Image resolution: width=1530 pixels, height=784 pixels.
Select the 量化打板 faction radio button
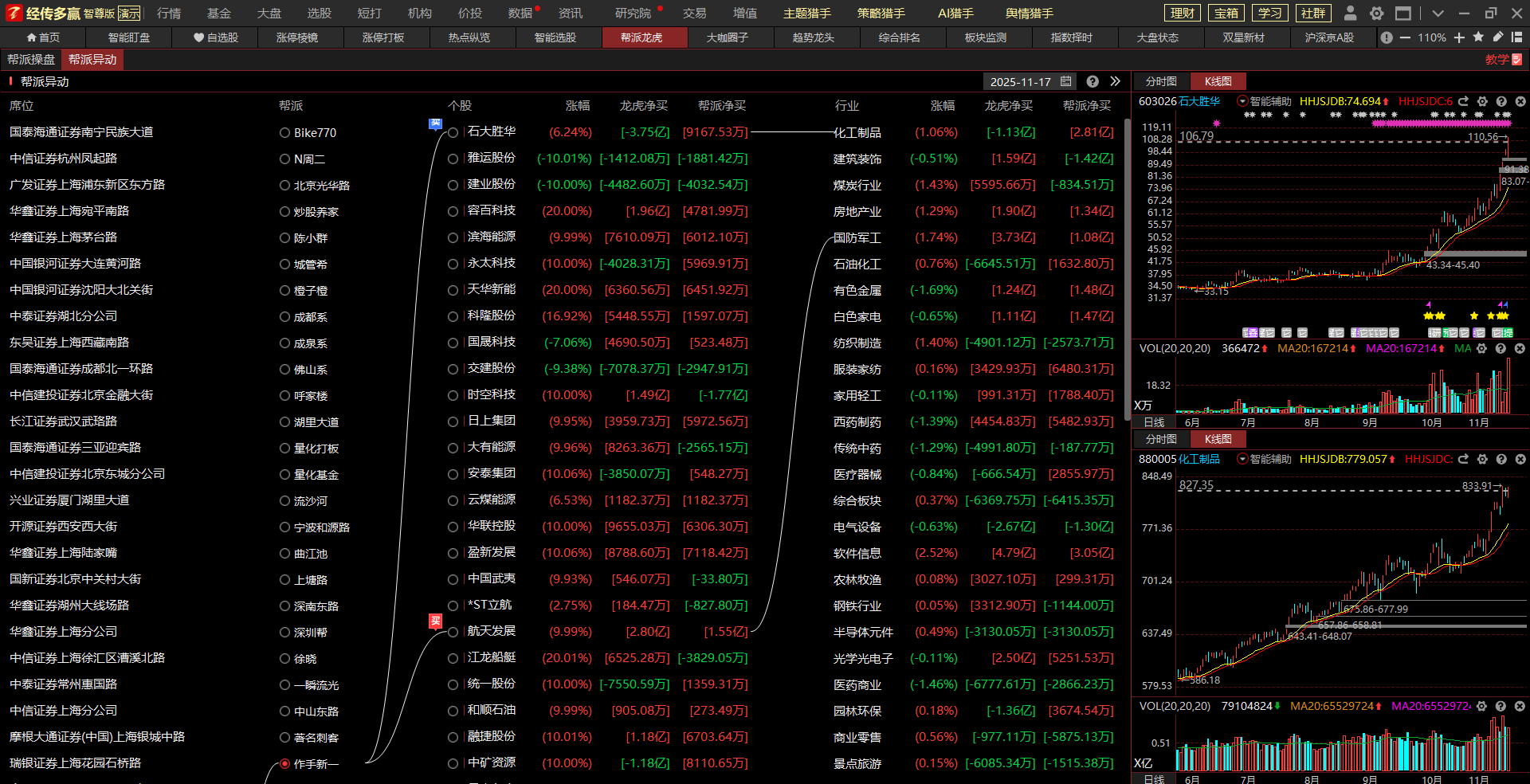[284, 449]
